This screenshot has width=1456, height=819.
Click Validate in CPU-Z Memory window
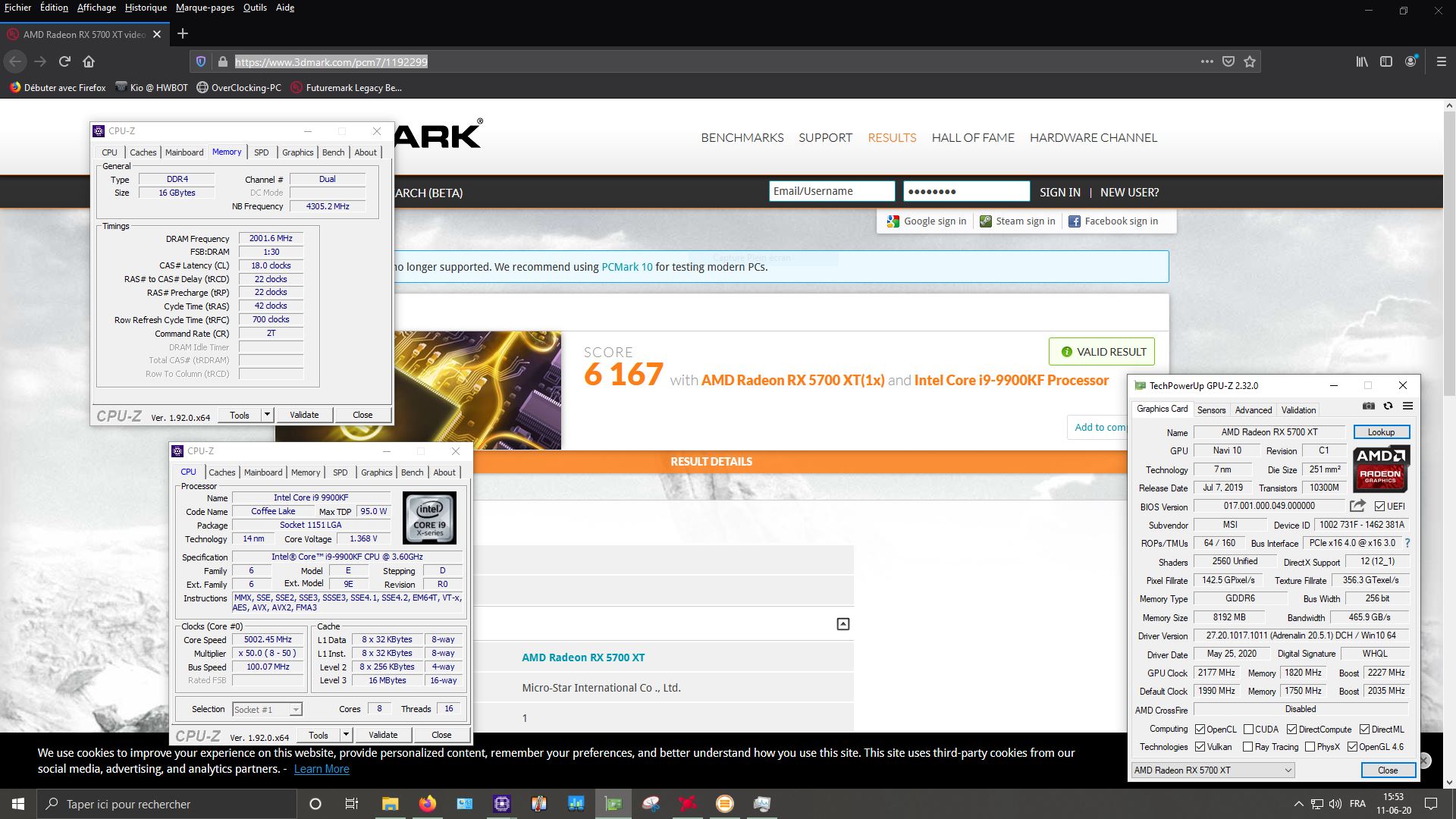tap(304, 415)
